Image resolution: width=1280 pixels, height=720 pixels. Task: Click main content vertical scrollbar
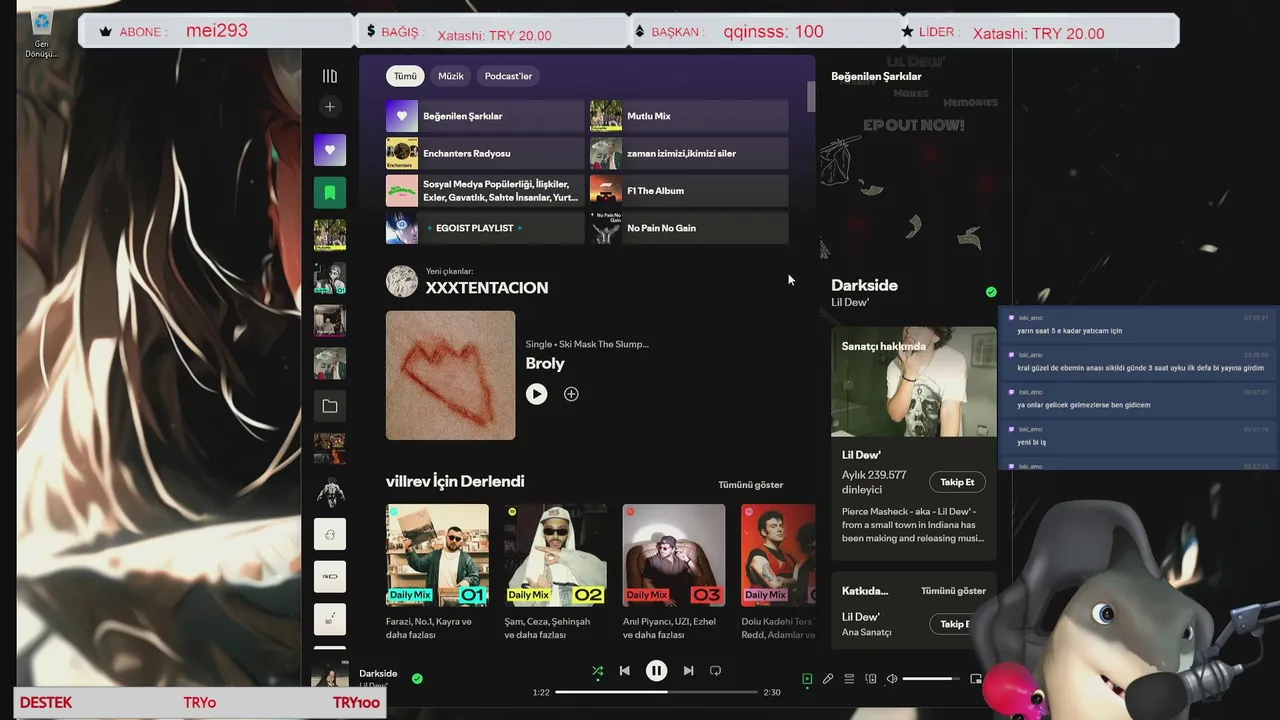811,97
